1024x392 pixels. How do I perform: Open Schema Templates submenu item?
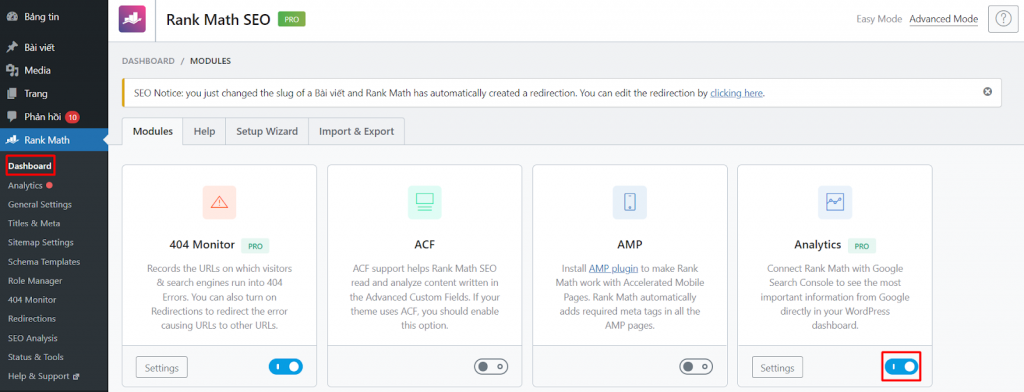pos(44,262)
